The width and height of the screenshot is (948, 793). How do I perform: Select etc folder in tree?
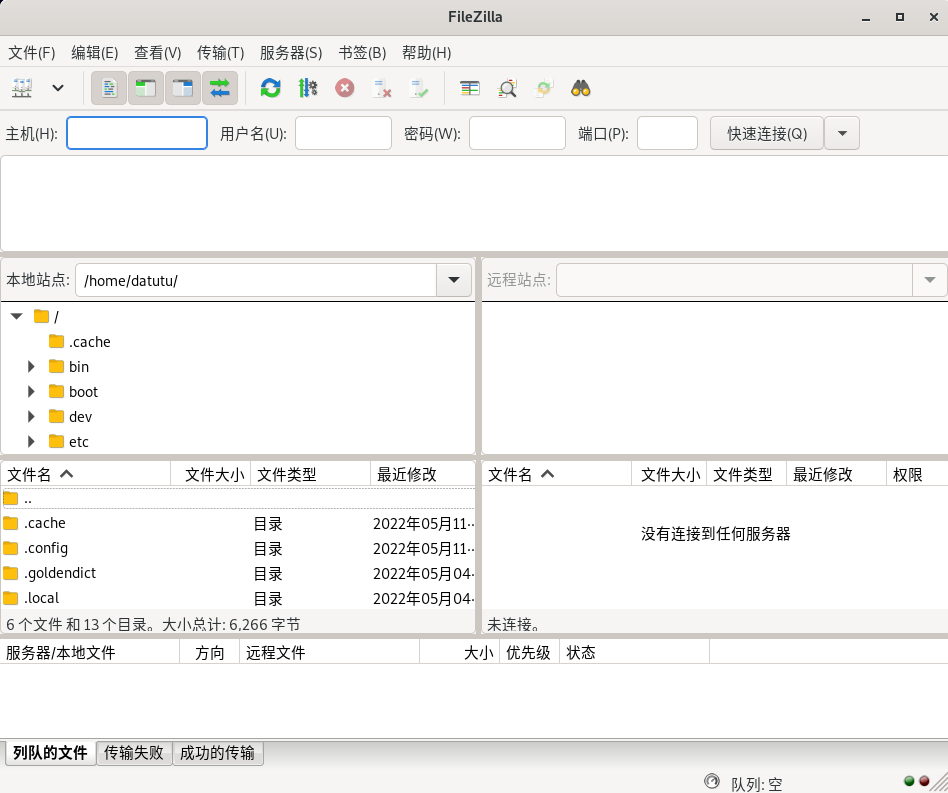click(x=69, y=442)
